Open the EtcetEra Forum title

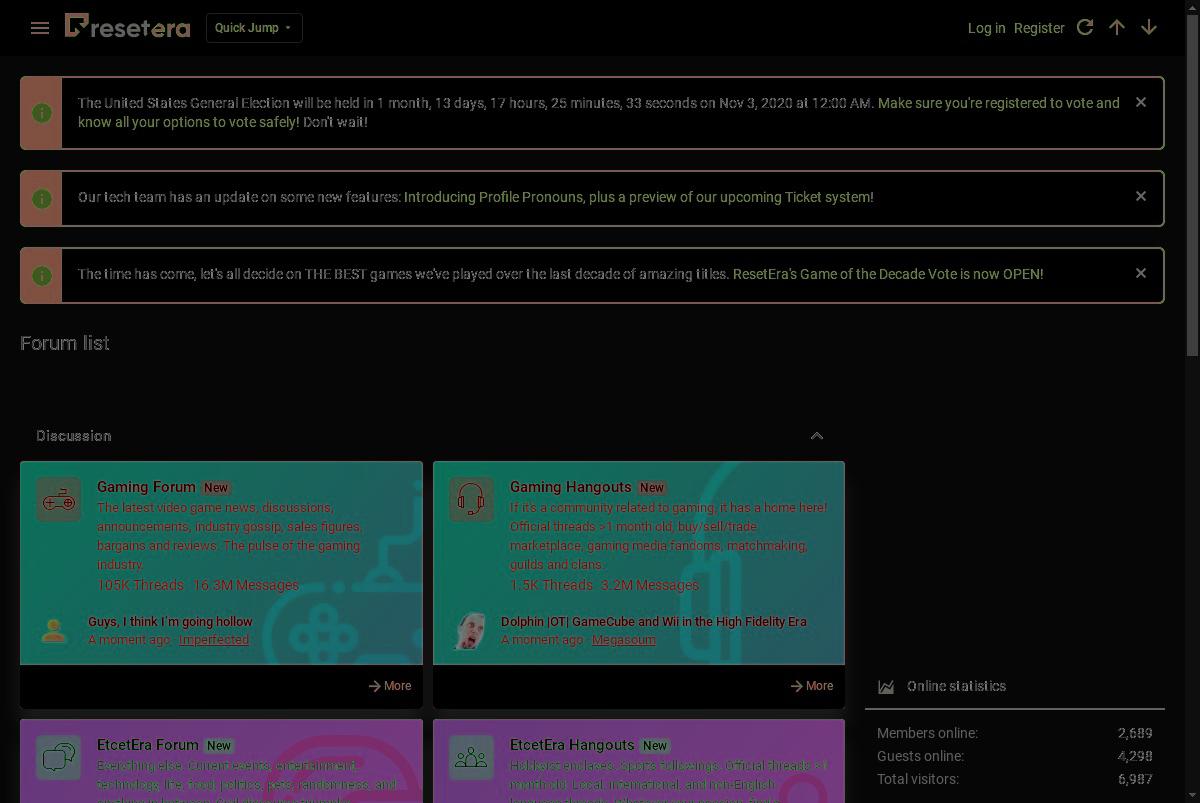148,745
